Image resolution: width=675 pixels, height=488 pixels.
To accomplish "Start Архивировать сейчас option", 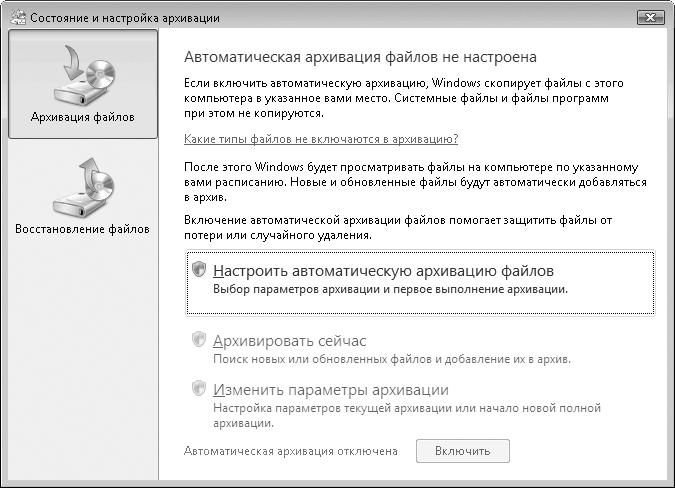I will click(290, 341).
